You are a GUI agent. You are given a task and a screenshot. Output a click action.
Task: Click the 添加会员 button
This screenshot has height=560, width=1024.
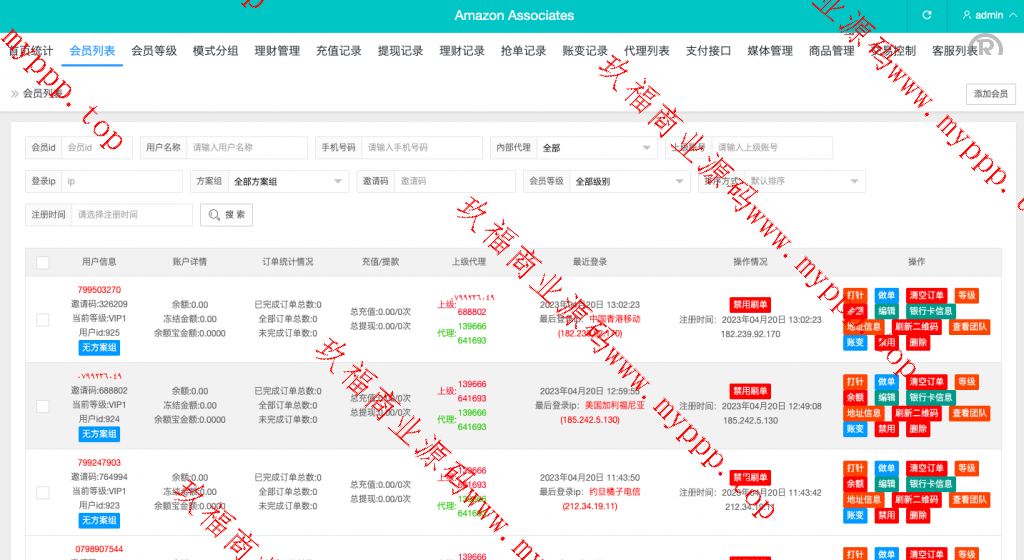click(x=990, y=94)
